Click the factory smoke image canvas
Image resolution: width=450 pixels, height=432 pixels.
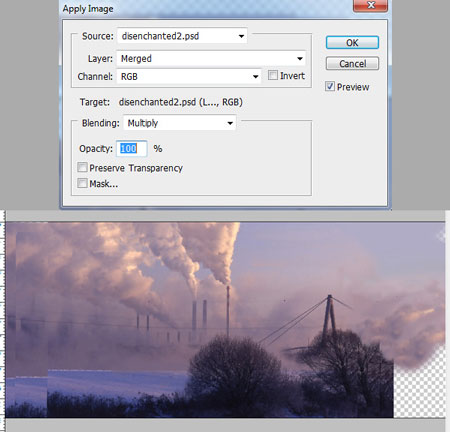point(225,320)
